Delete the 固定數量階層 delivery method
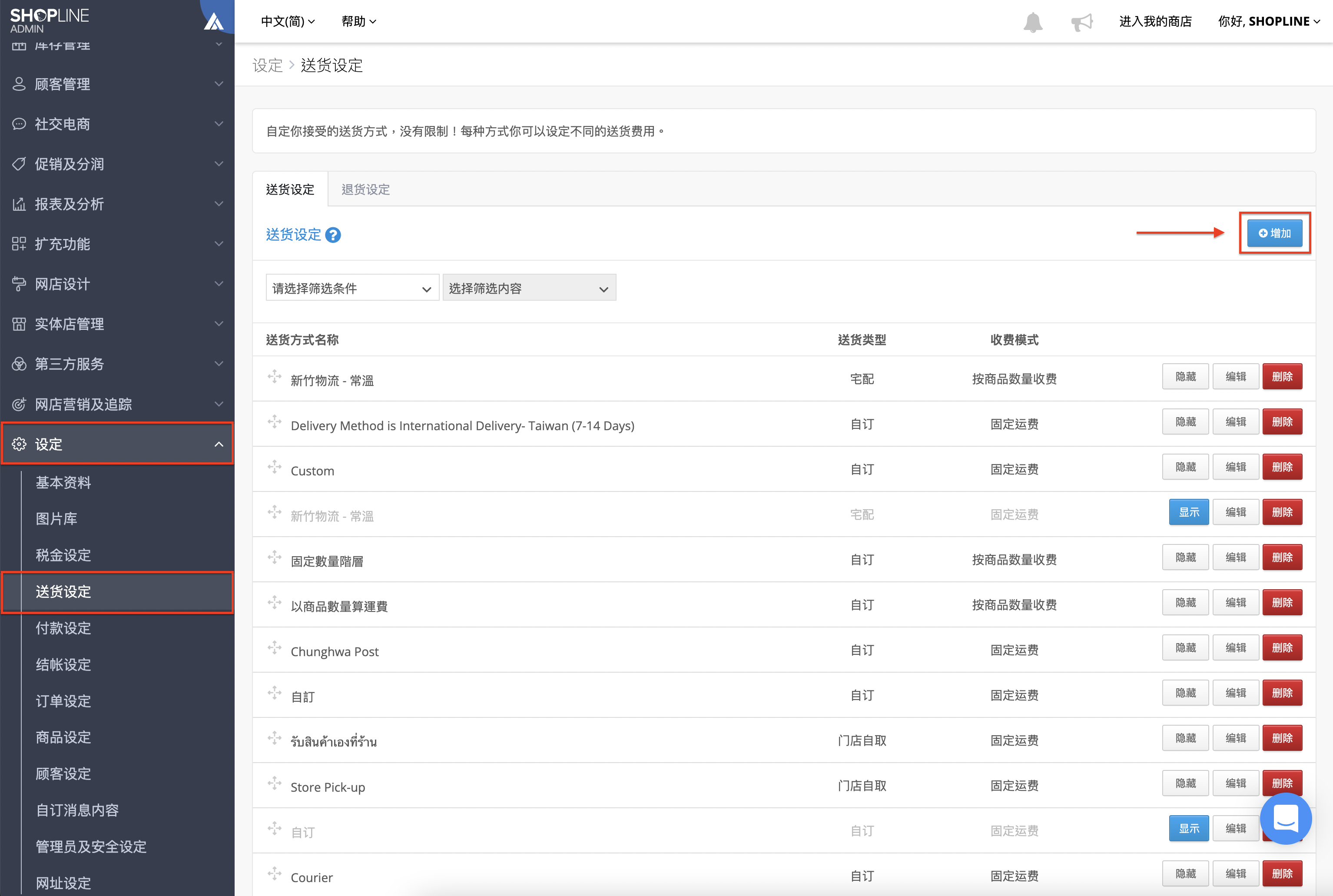 tap(1282, 557)
